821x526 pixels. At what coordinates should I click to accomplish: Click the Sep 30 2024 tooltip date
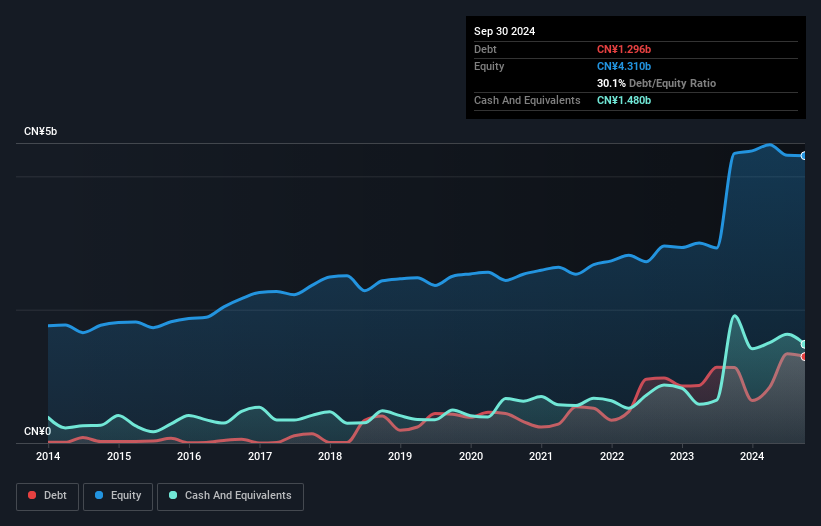(504, 31)
